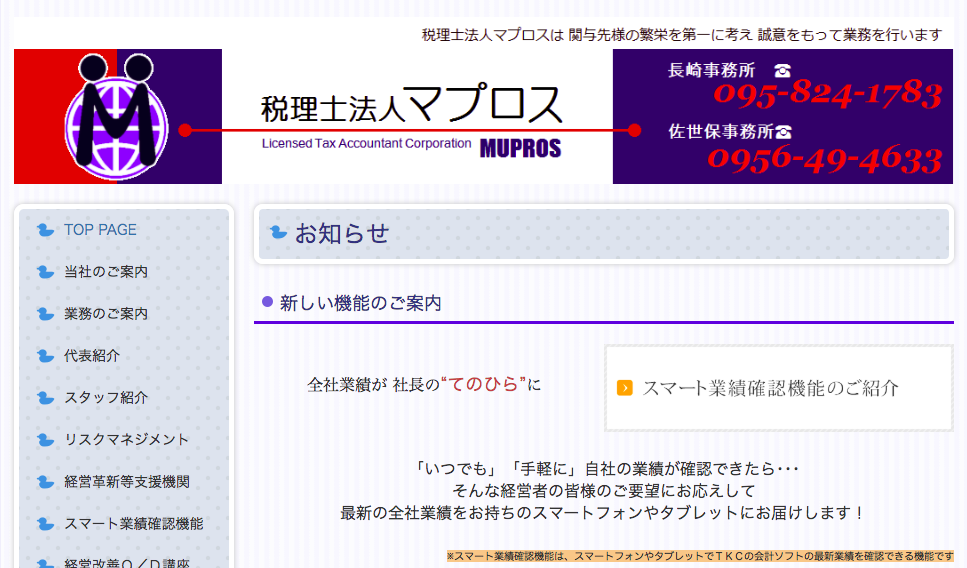Select 代表紹介 in the sidebar
967x568 pixels.
[x=92, y=356]
